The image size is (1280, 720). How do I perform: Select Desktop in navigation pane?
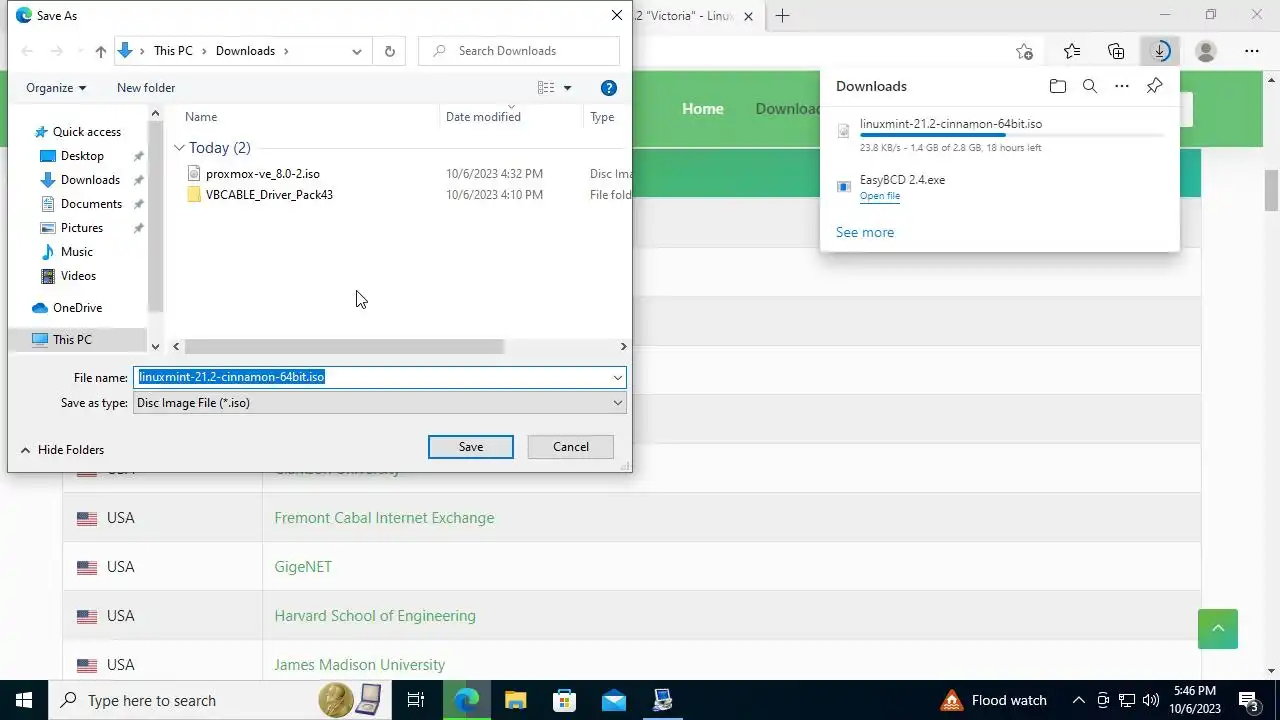82,156
